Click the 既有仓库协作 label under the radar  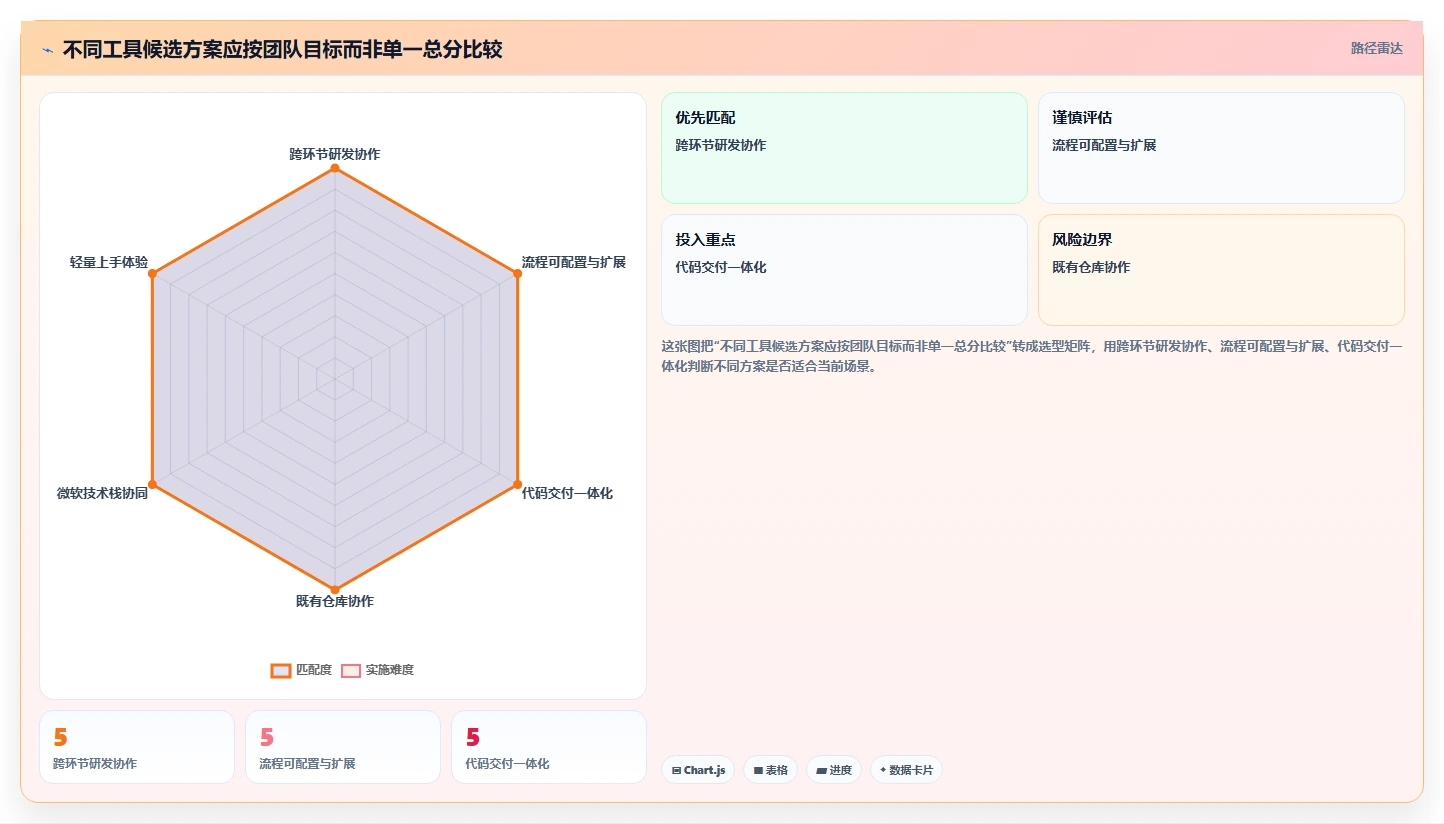point(334,601)
